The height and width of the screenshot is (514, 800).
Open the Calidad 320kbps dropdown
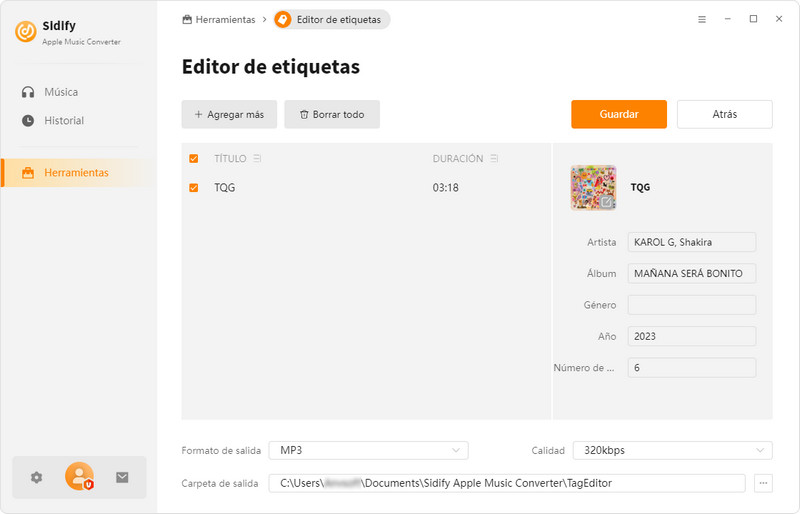click(x=672, y=450)
